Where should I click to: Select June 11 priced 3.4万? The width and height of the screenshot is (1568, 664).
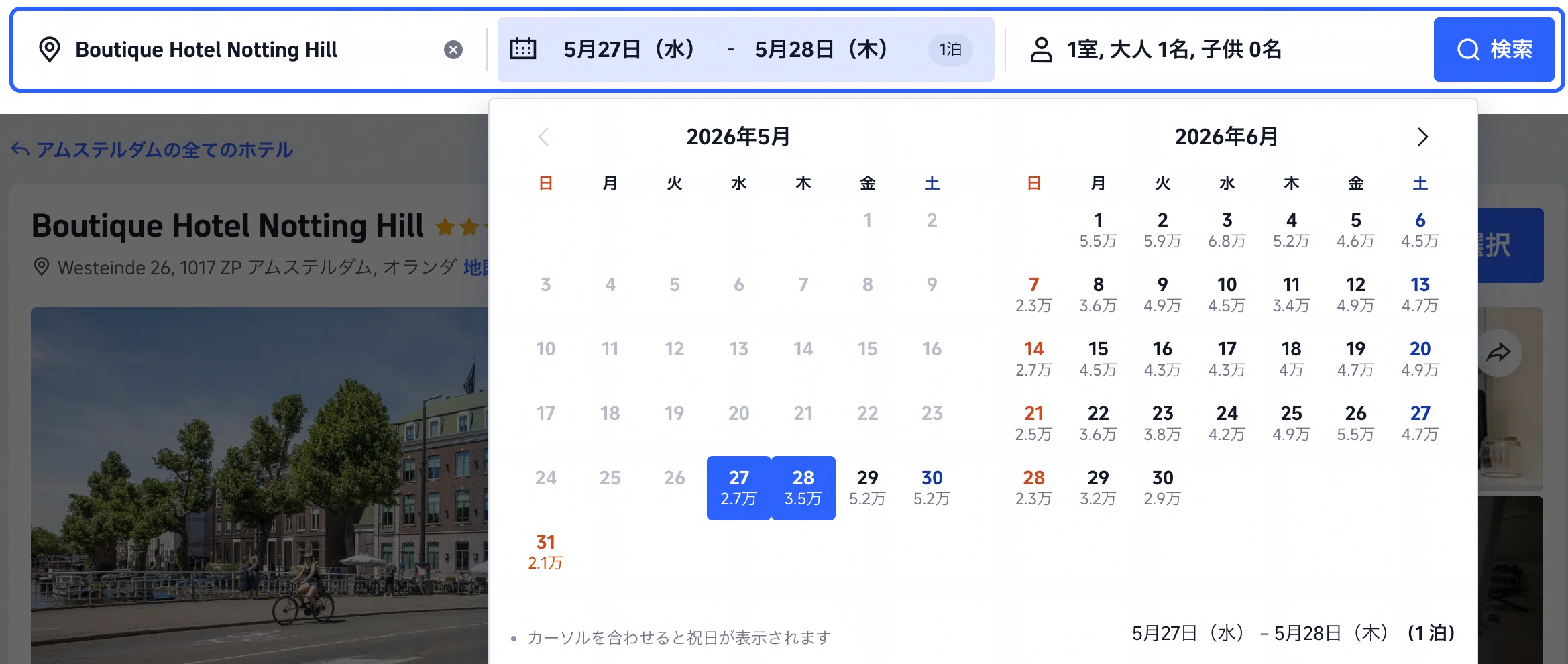[x=1292, y=294]
